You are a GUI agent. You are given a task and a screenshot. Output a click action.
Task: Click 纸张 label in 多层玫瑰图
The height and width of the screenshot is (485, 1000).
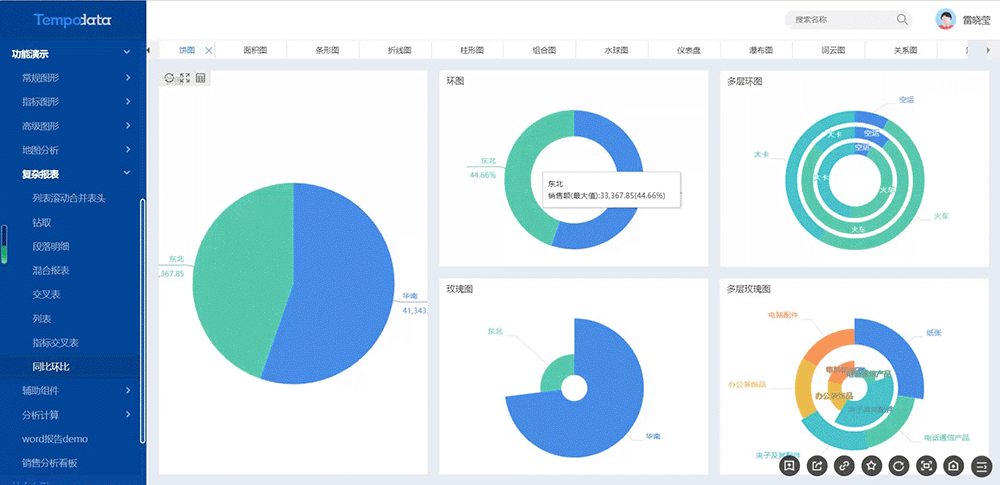tap(934, 332)
